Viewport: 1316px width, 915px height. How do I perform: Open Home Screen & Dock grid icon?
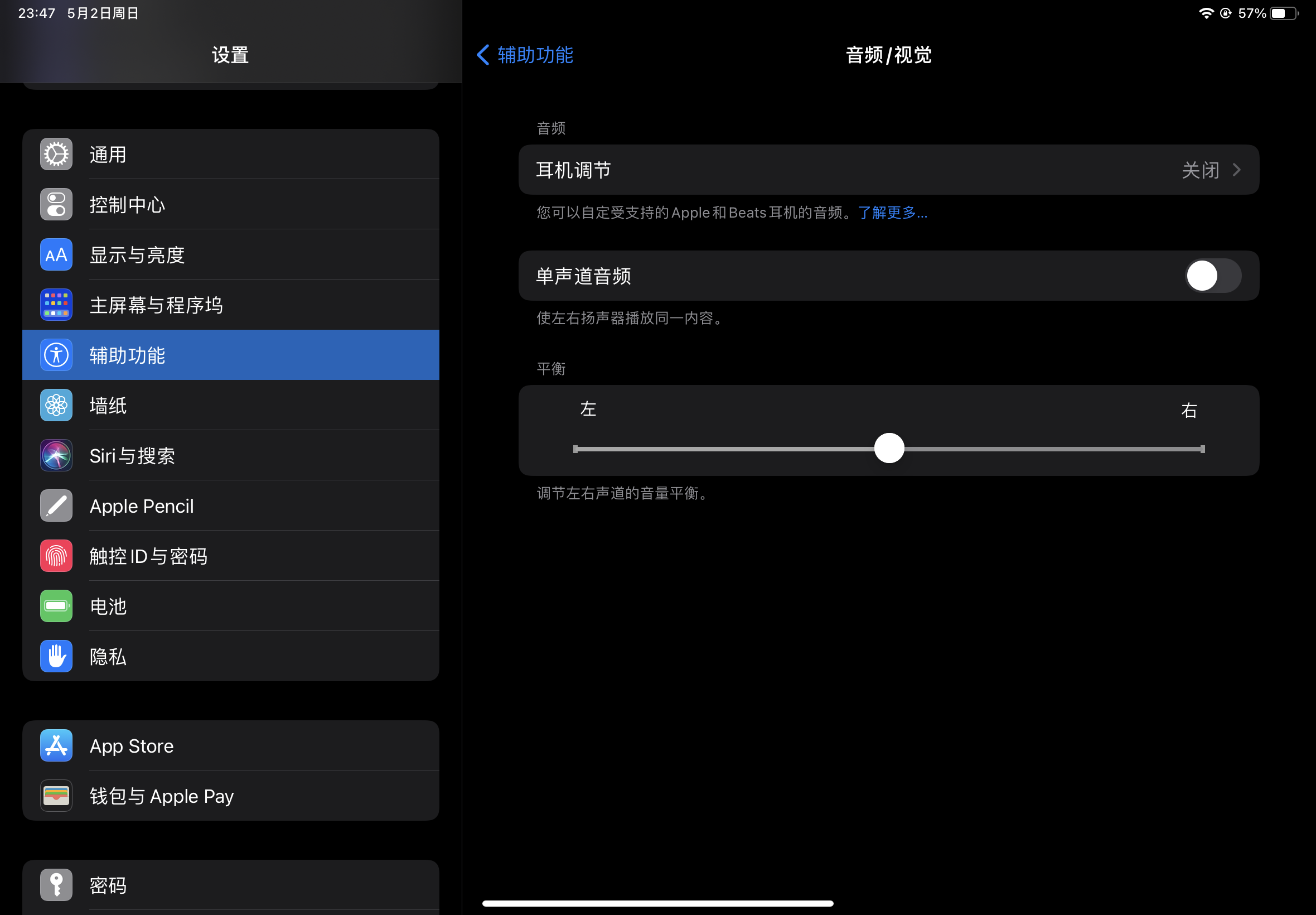click(56, 305)
